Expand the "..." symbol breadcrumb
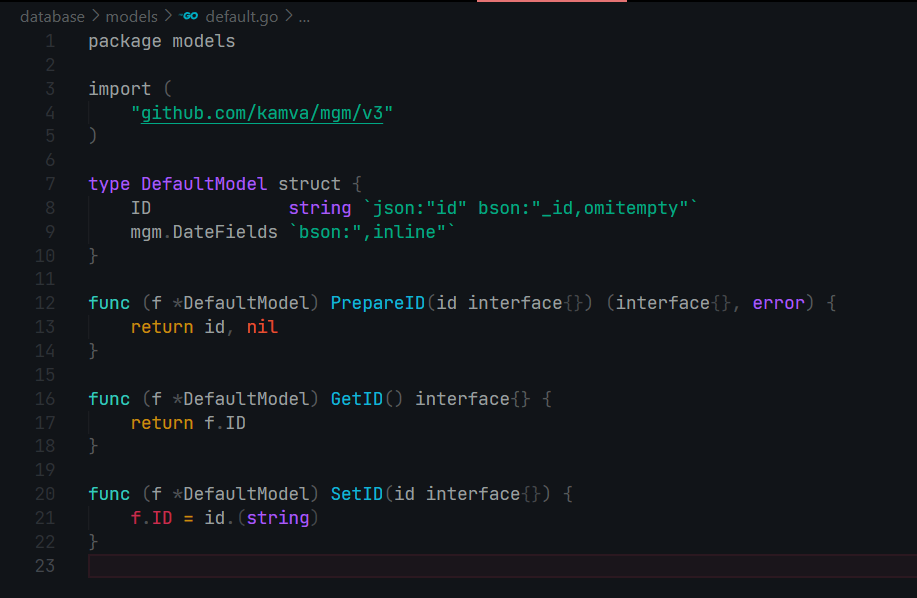This screenshot has height=598, width=917. [x=302, y=16]
